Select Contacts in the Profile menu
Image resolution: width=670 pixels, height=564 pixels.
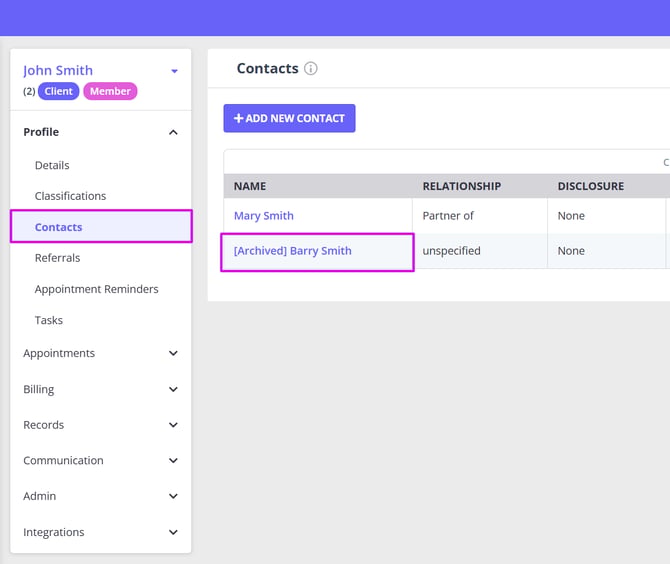pos(59,227)
